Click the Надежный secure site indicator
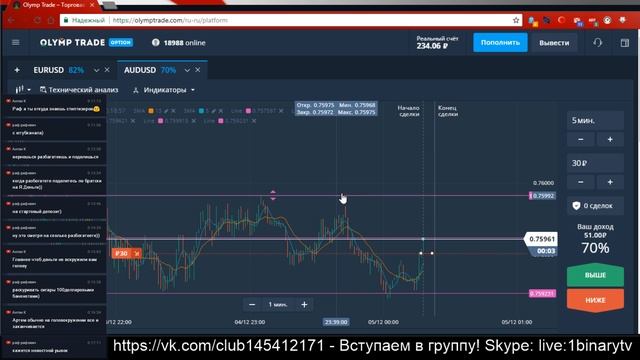 click(84, 20)
